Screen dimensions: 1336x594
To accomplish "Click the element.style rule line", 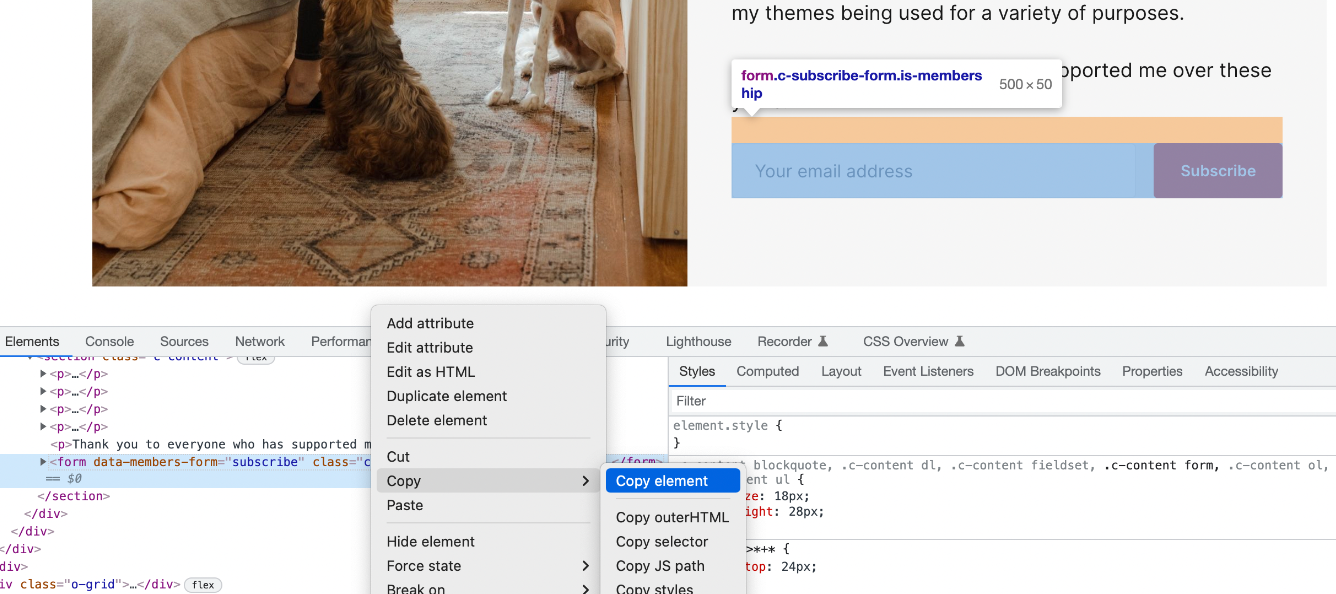I will coord(728,426).
